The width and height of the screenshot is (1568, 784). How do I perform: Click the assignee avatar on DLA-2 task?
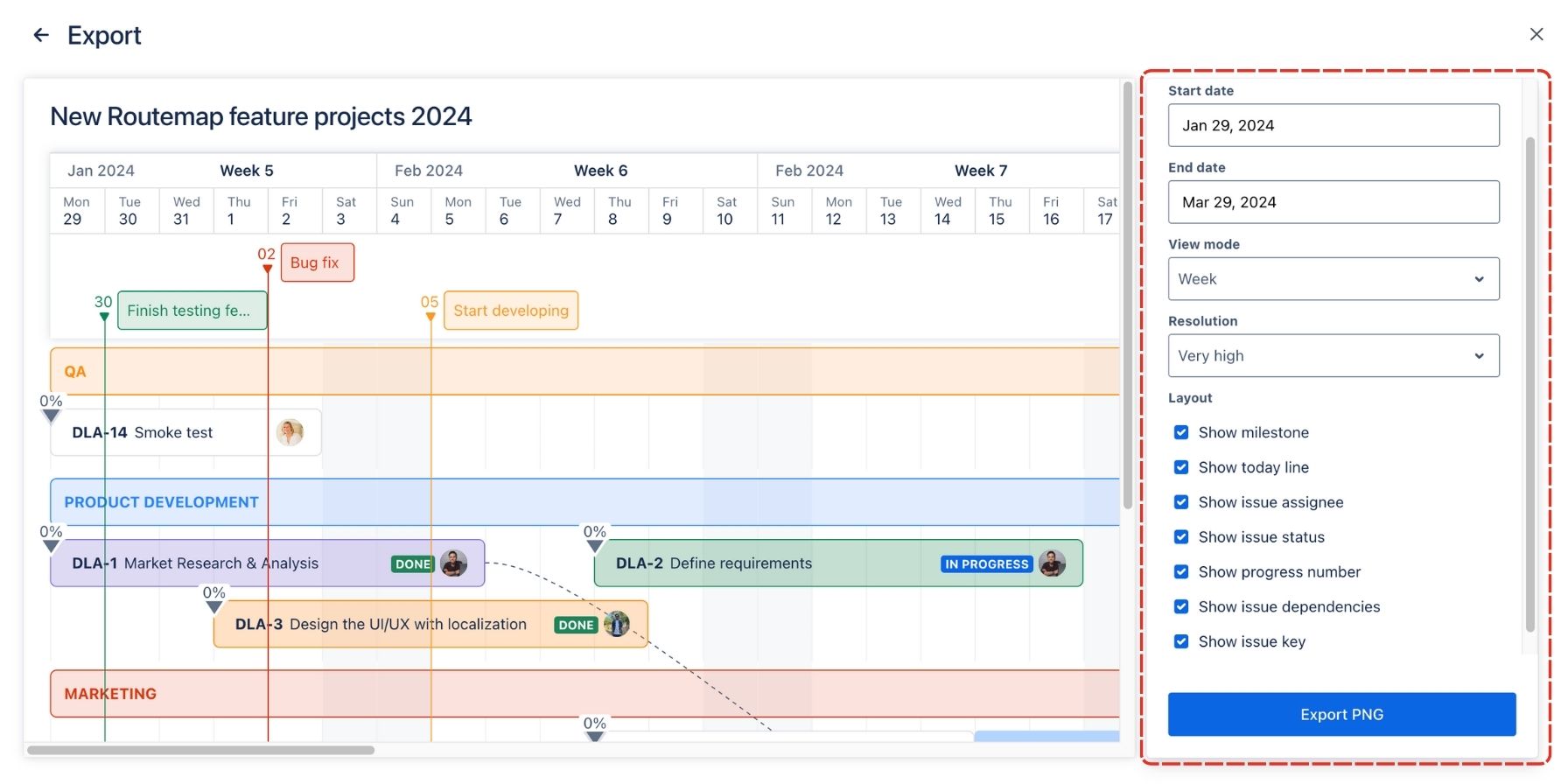pos(1052,563)
